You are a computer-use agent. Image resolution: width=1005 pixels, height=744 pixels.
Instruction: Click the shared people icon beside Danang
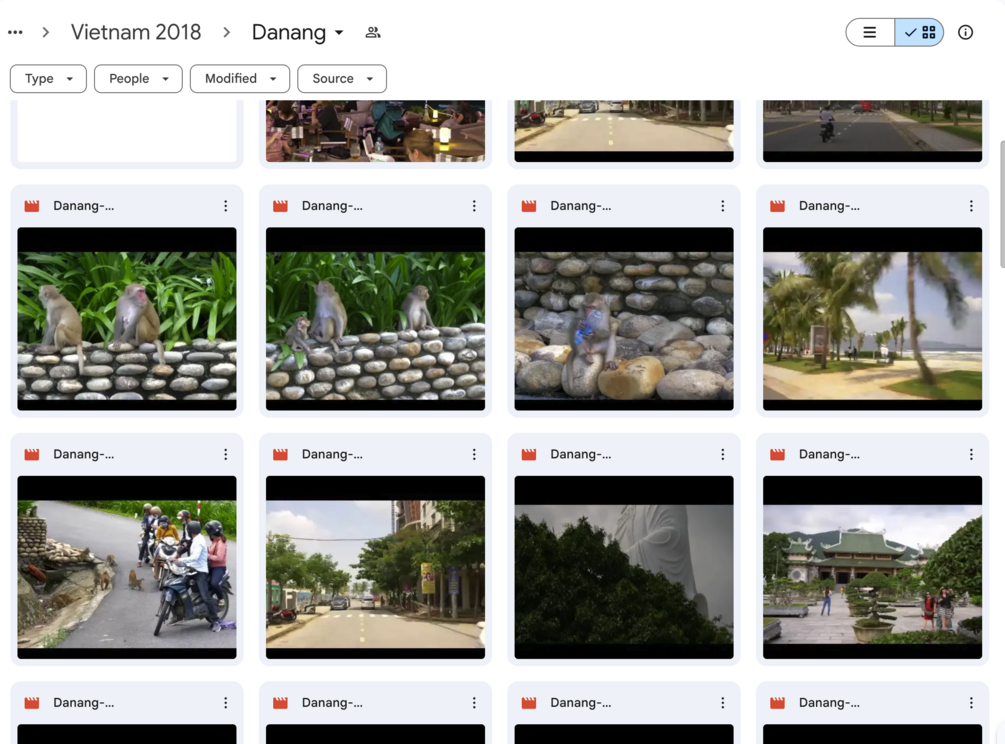point(373,32)
